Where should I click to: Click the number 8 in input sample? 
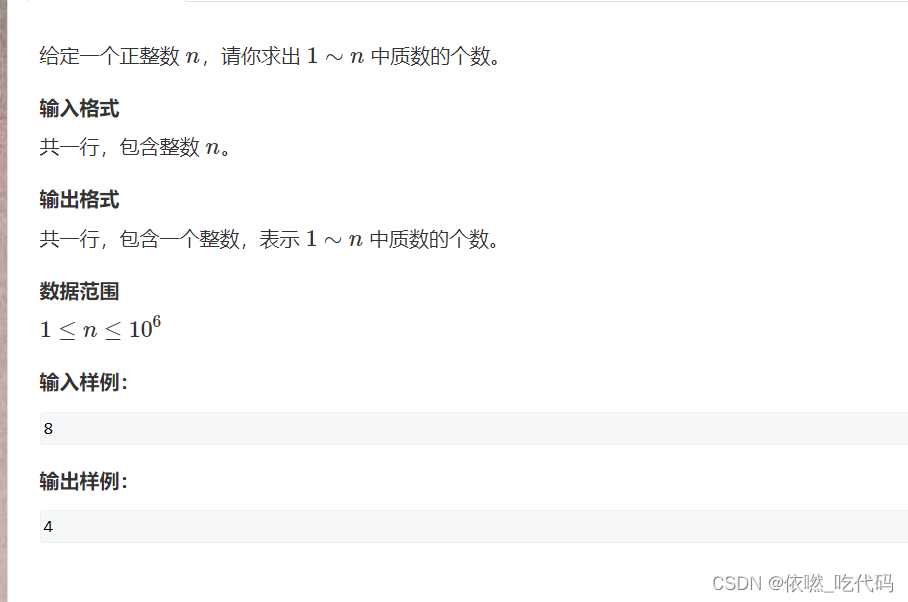(48, 429)
